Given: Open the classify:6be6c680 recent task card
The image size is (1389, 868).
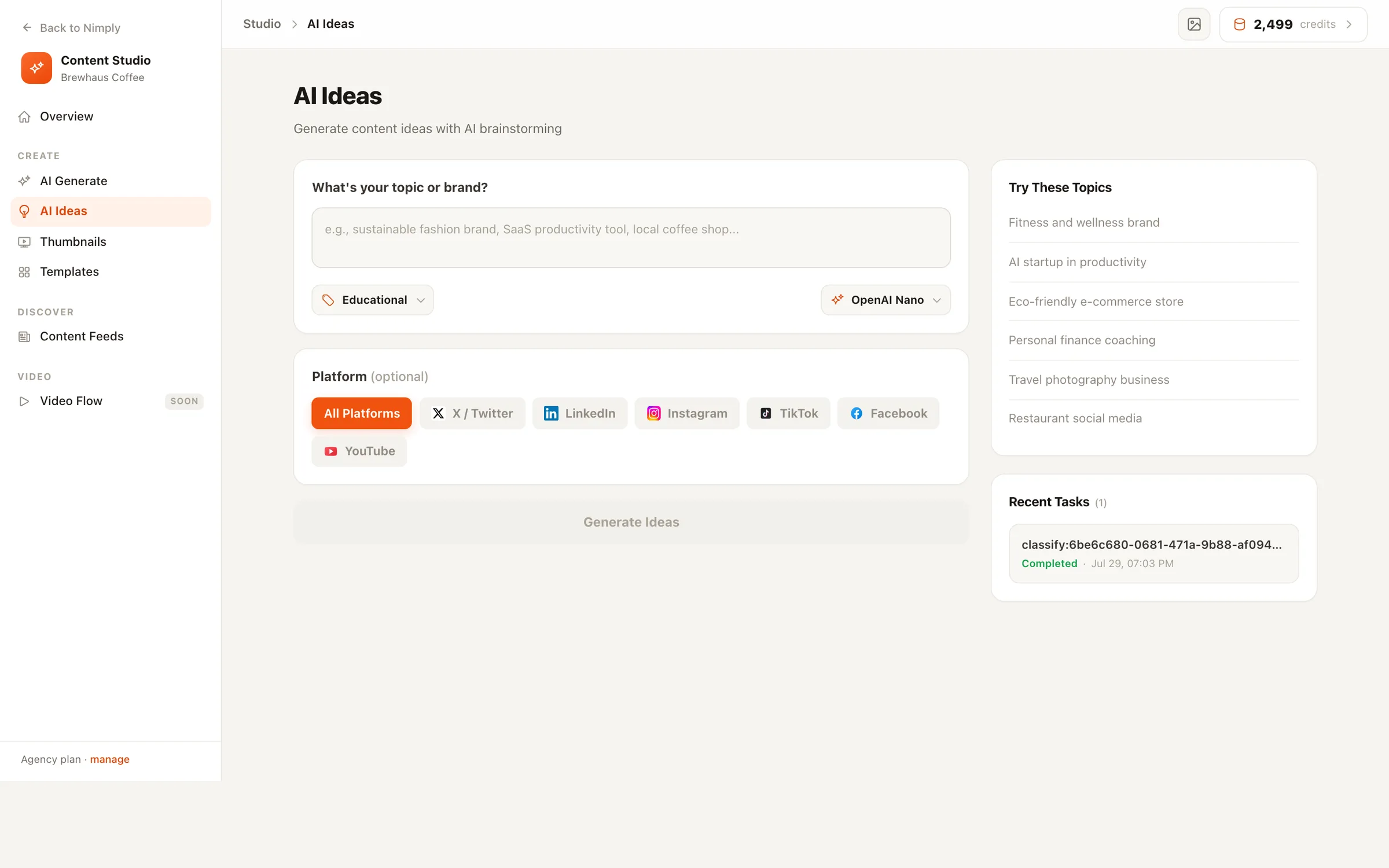Looking at the screenshot, I should pos(1153,554).
